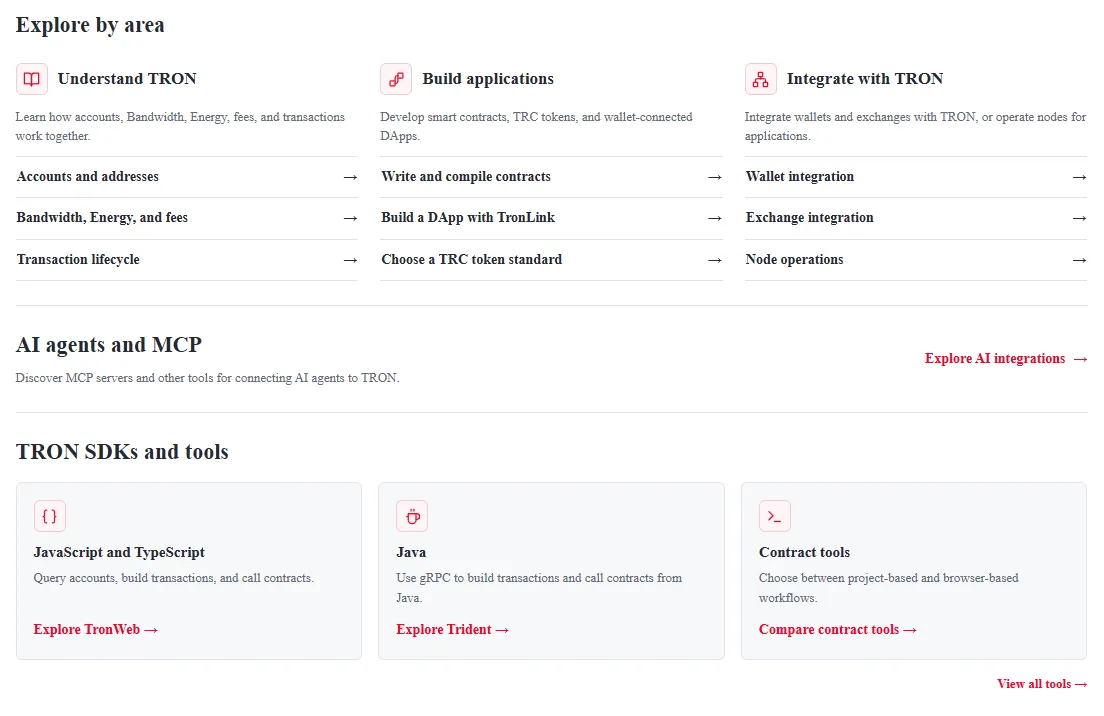The width and height of the screenshot is (1104, 716).
Task: Click the Contract tools card title
Action: [804, 553]
